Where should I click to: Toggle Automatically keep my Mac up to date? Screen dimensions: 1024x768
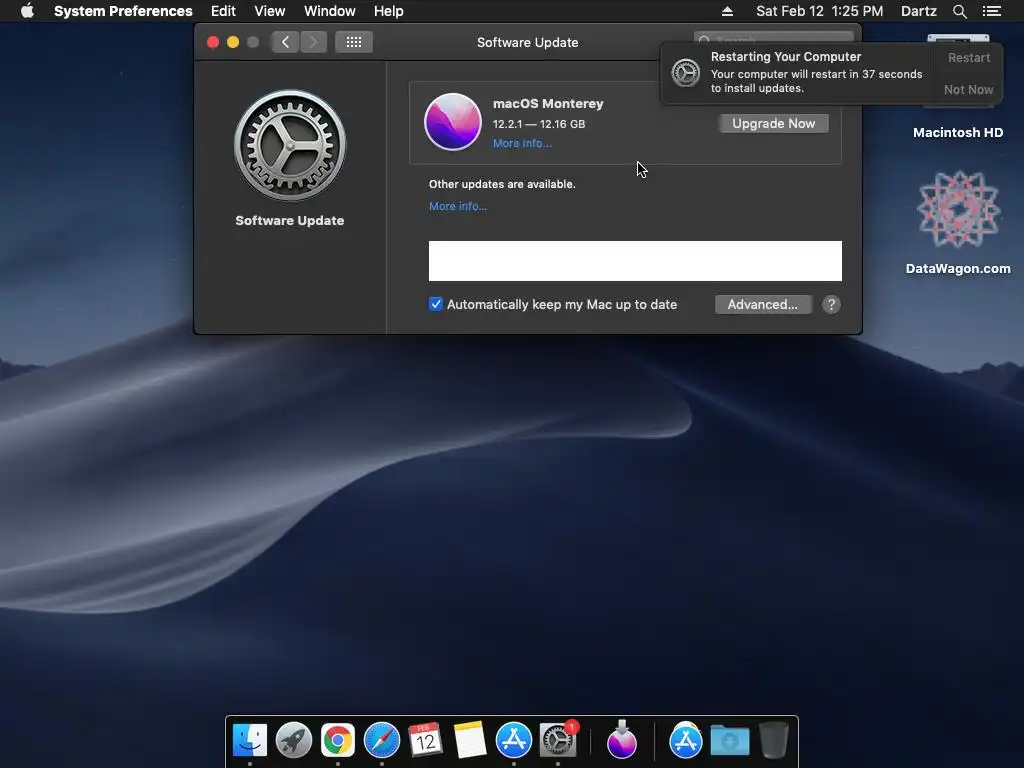pos(436,304)
